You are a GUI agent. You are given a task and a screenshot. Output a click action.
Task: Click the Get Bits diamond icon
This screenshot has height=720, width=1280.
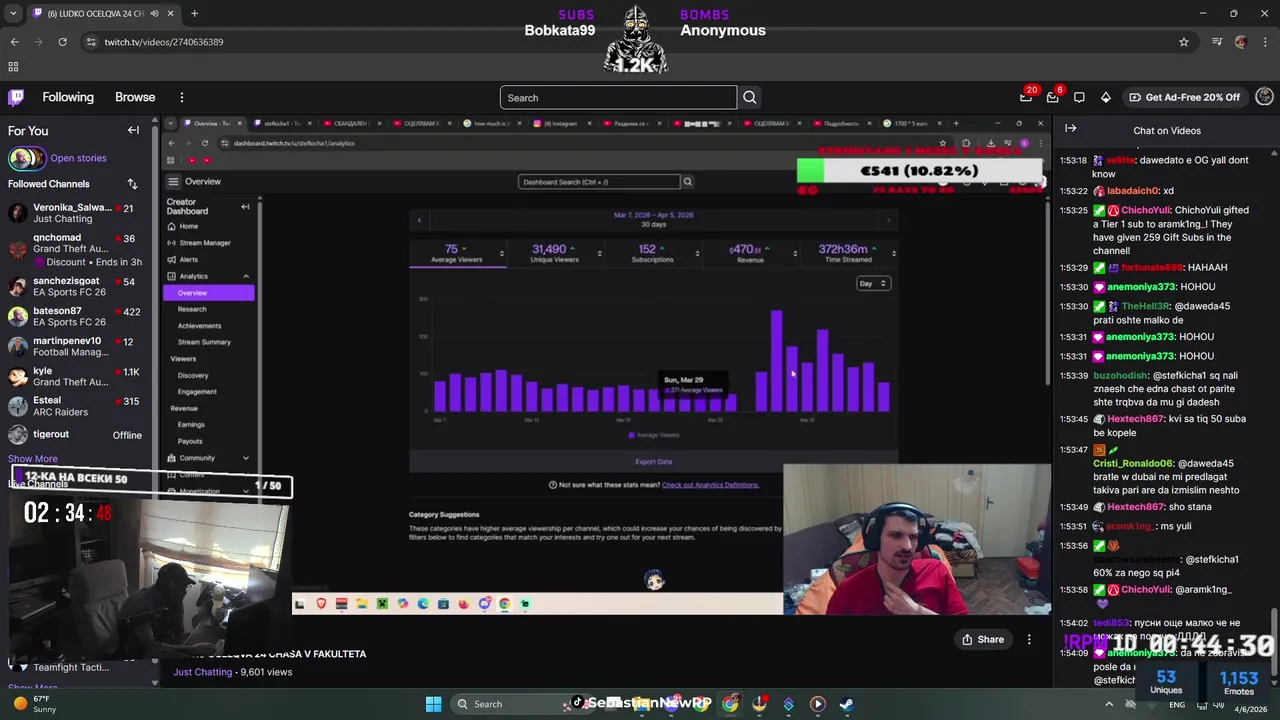click(x=1105, y=97)
